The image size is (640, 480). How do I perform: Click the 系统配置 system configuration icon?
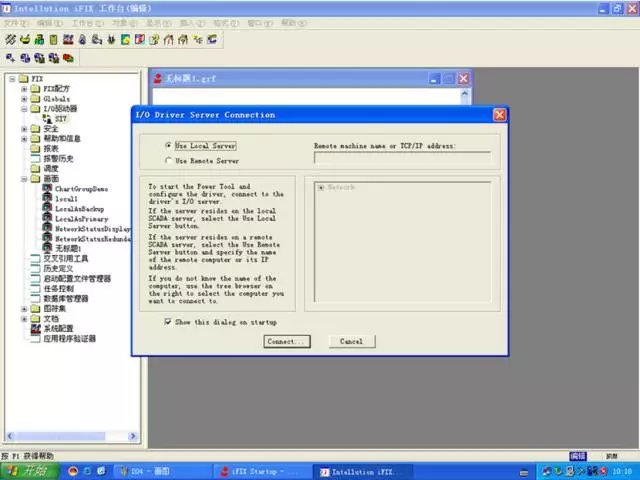tap(36, 328)
